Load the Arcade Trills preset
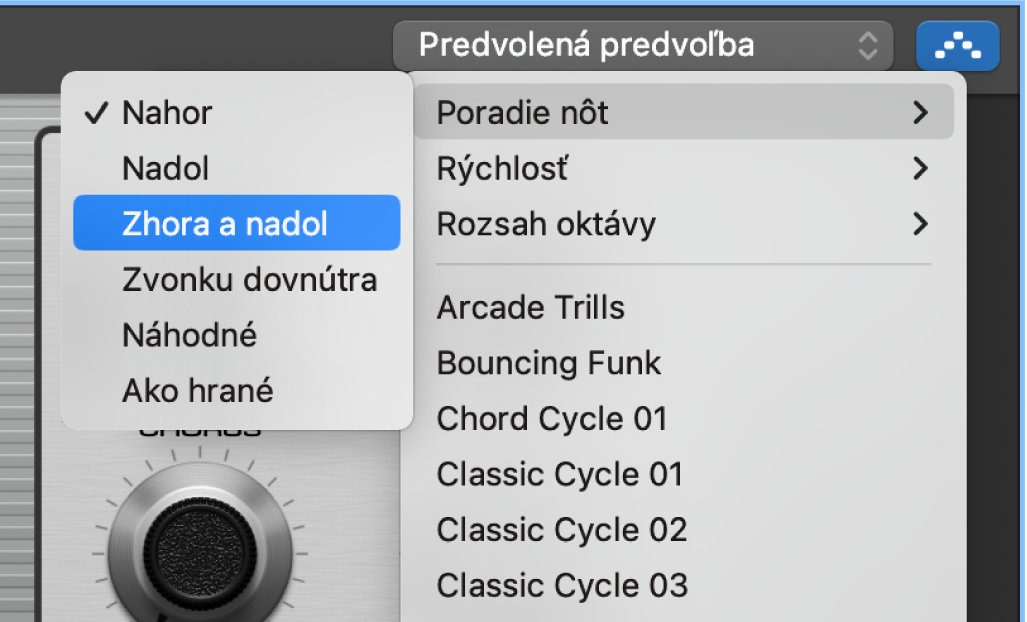1027x622 pixels. 530,307
